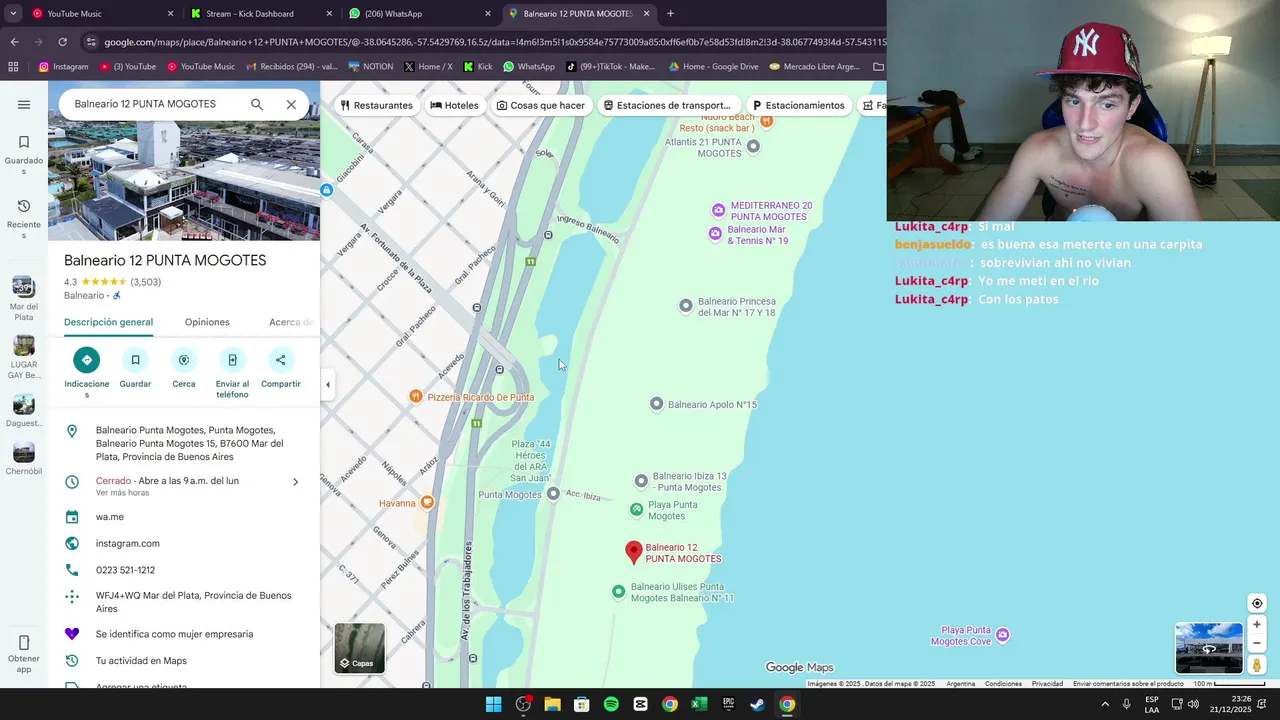Filter by Restaurantes chip

point(376,105)
